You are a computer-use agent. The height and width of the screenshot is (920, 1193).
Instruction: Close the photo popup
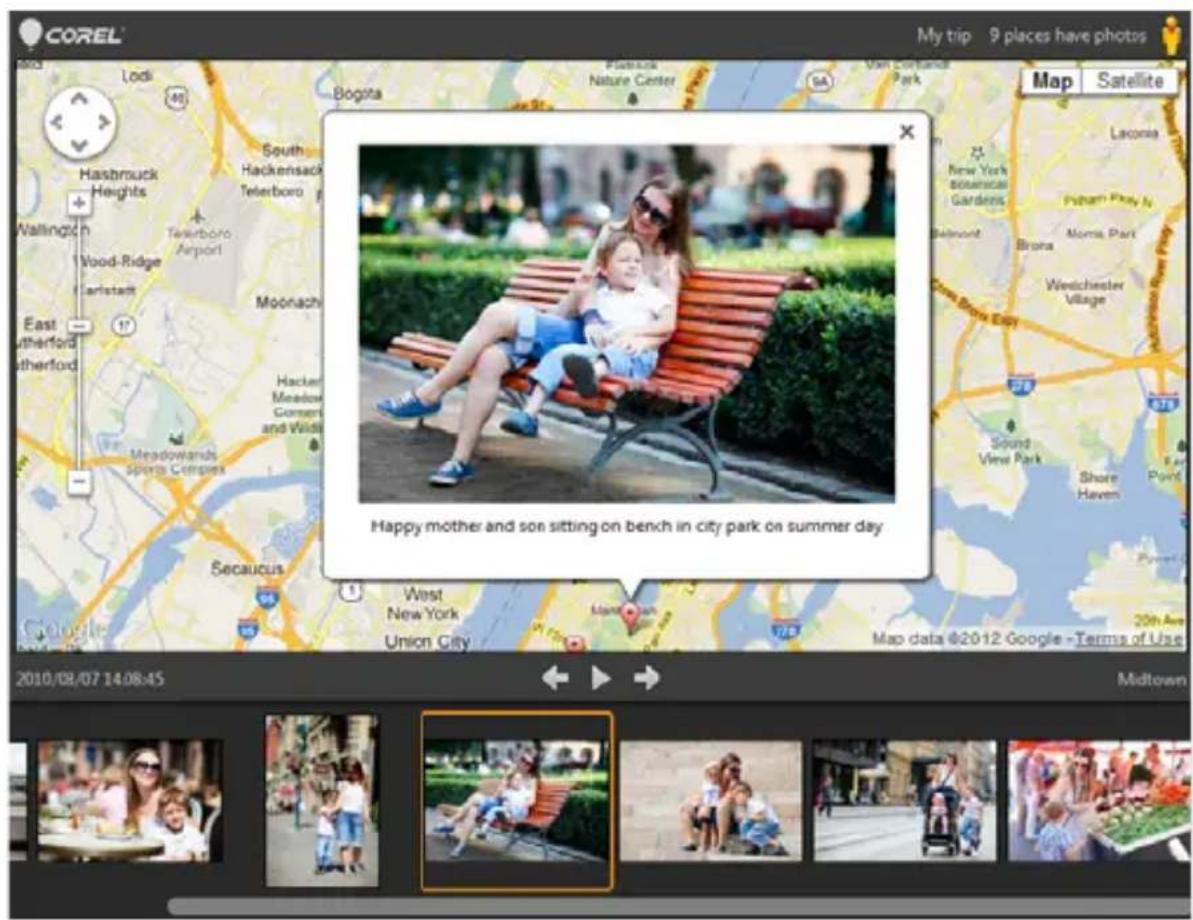tap(906, 132)
